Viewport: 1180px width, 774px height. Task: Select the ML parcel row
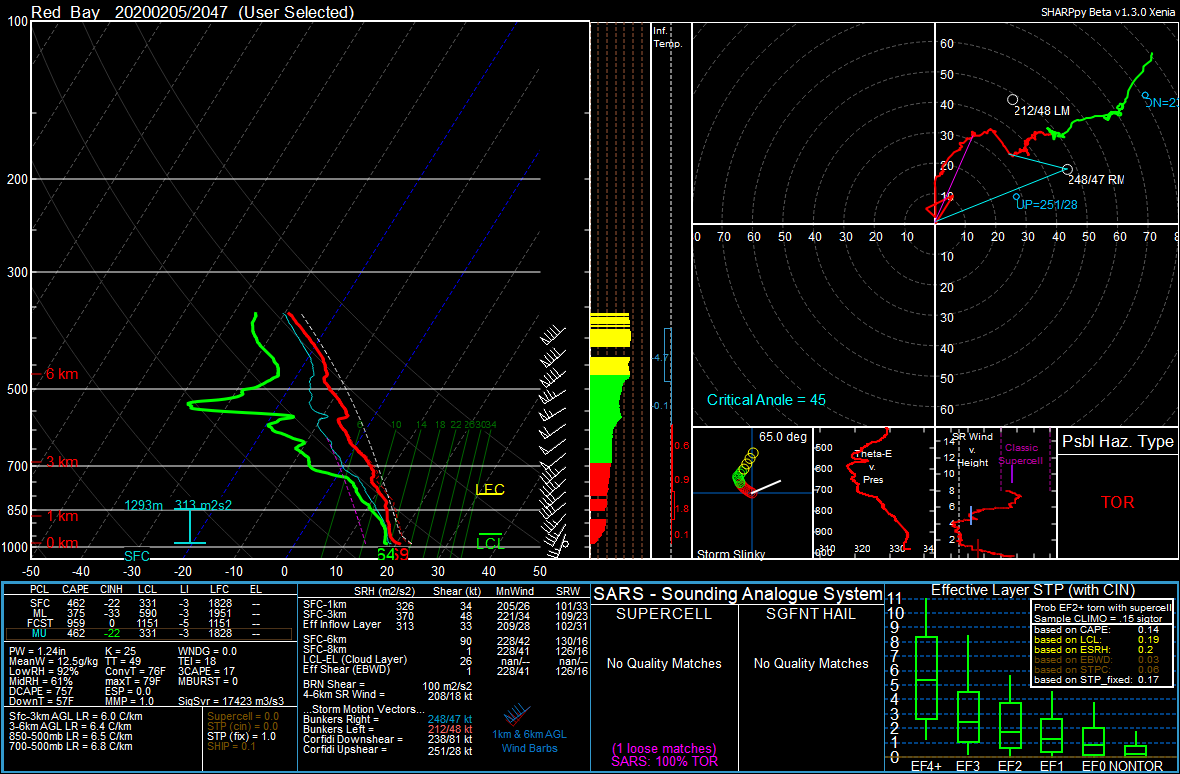coord(150,614)
